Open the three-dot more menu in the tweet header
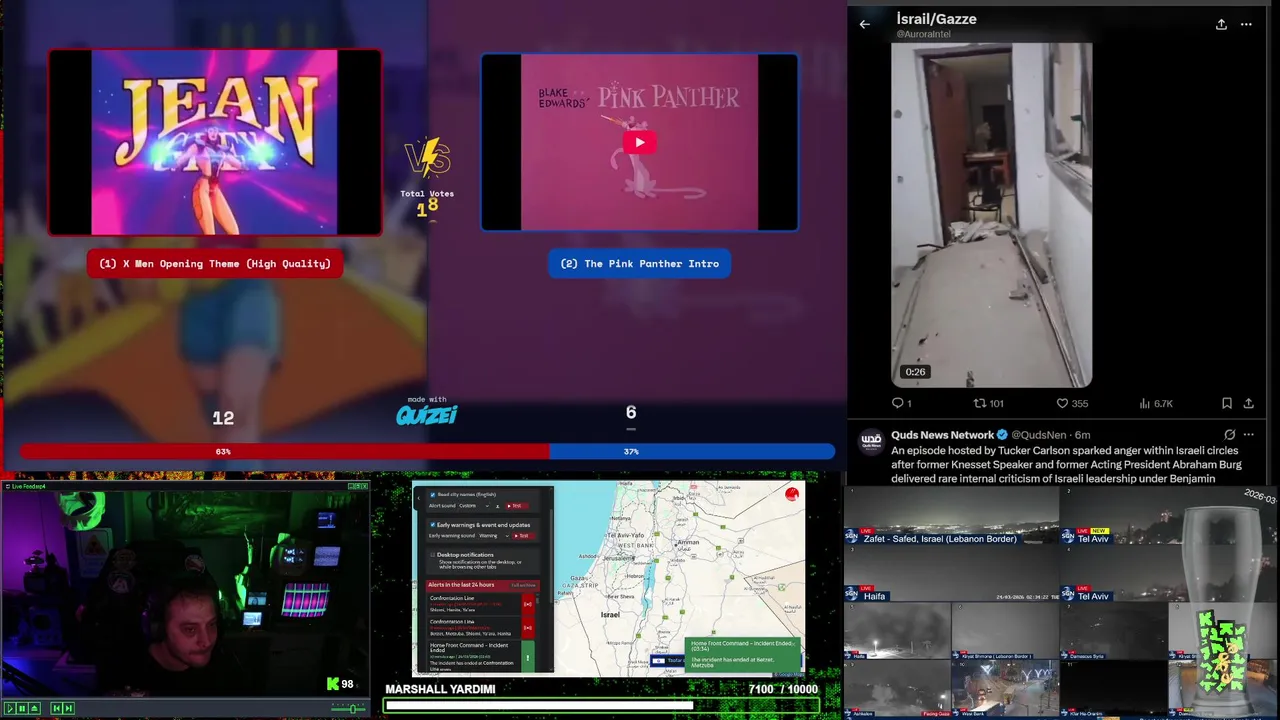1280x720 pixels. point(1246,24)
